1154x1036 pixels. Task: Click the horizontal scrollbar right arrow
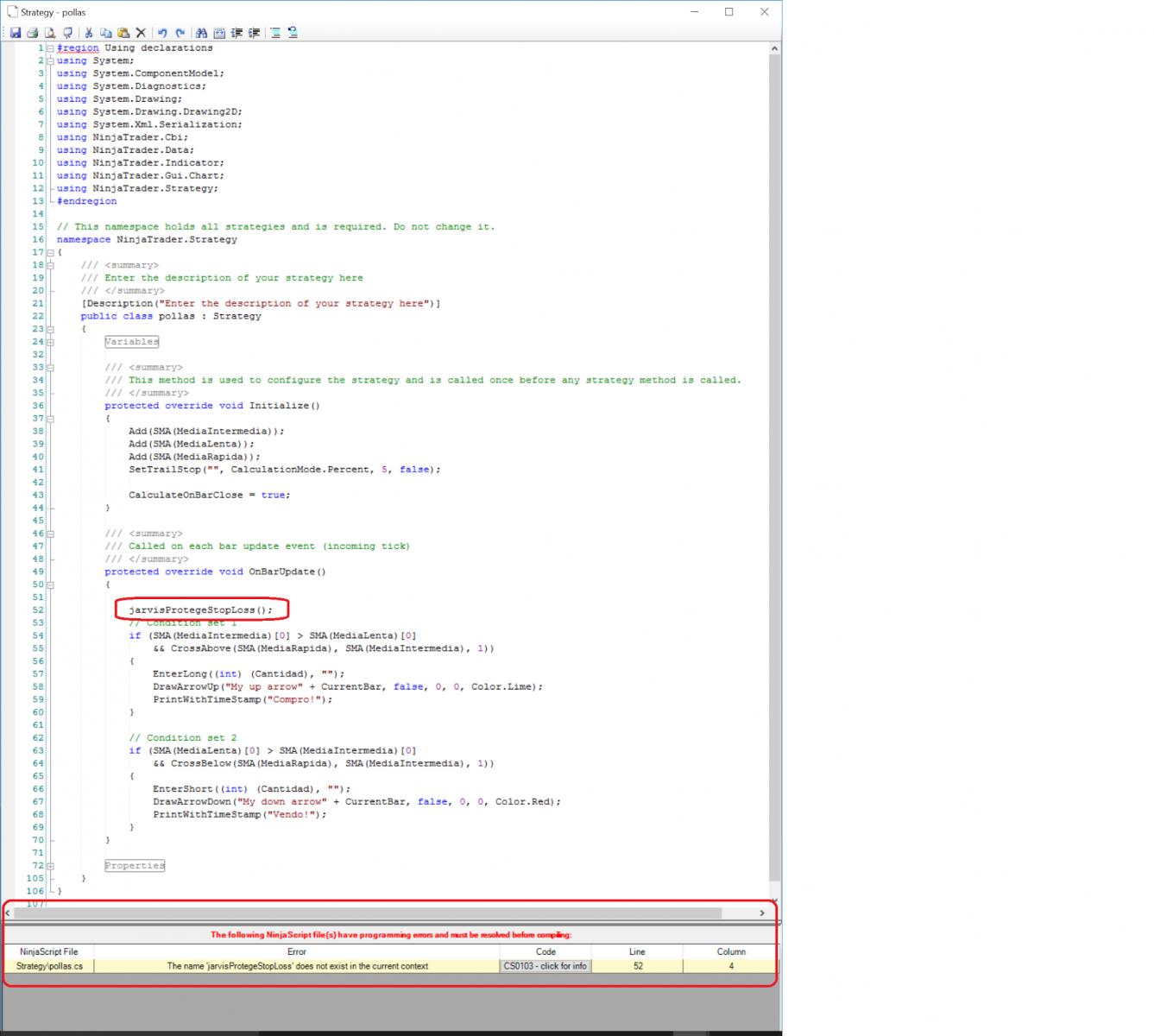[762, 913]
